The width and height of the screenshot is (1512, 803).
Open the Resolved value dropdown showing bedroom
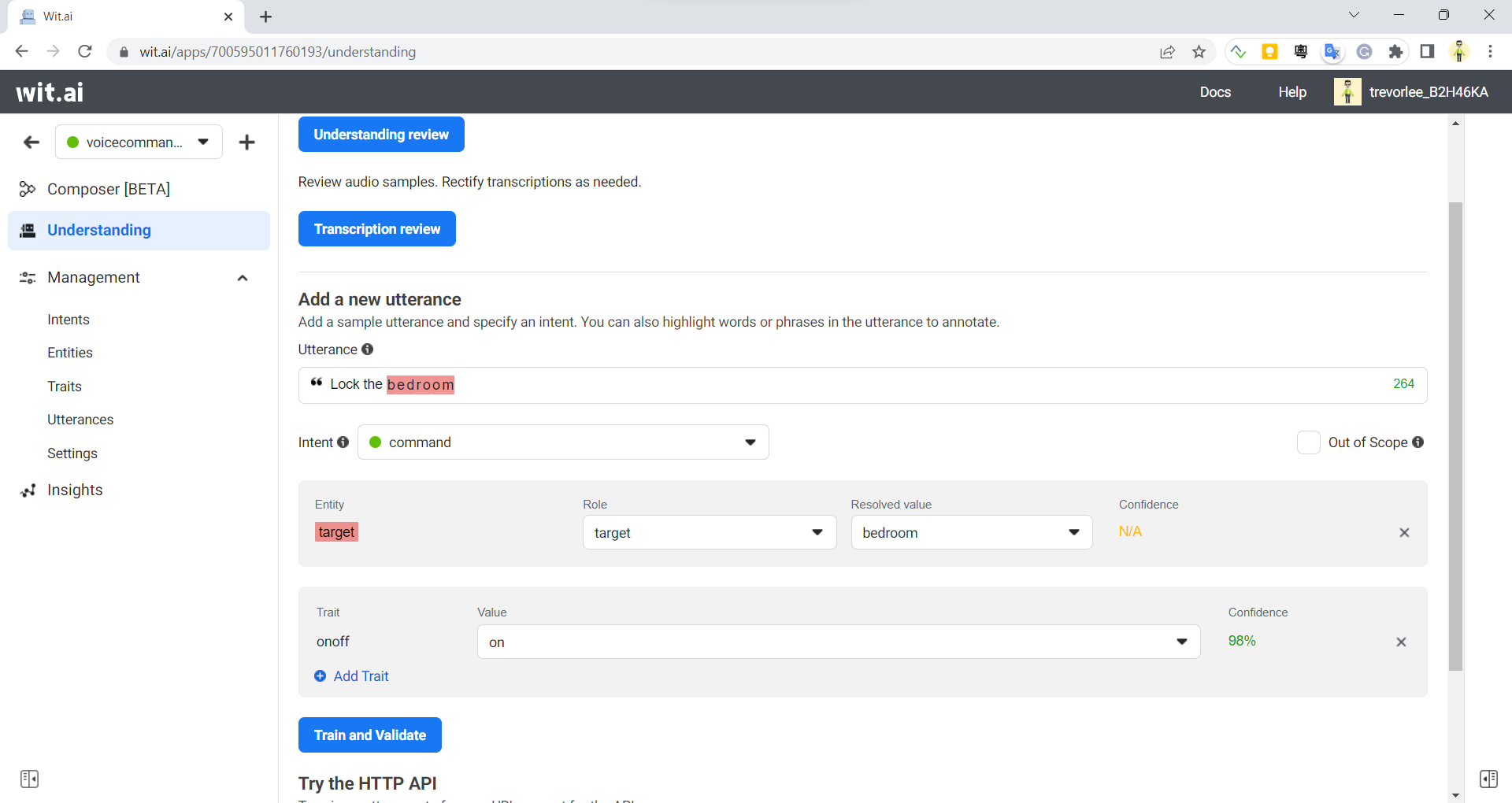(972, 533)
